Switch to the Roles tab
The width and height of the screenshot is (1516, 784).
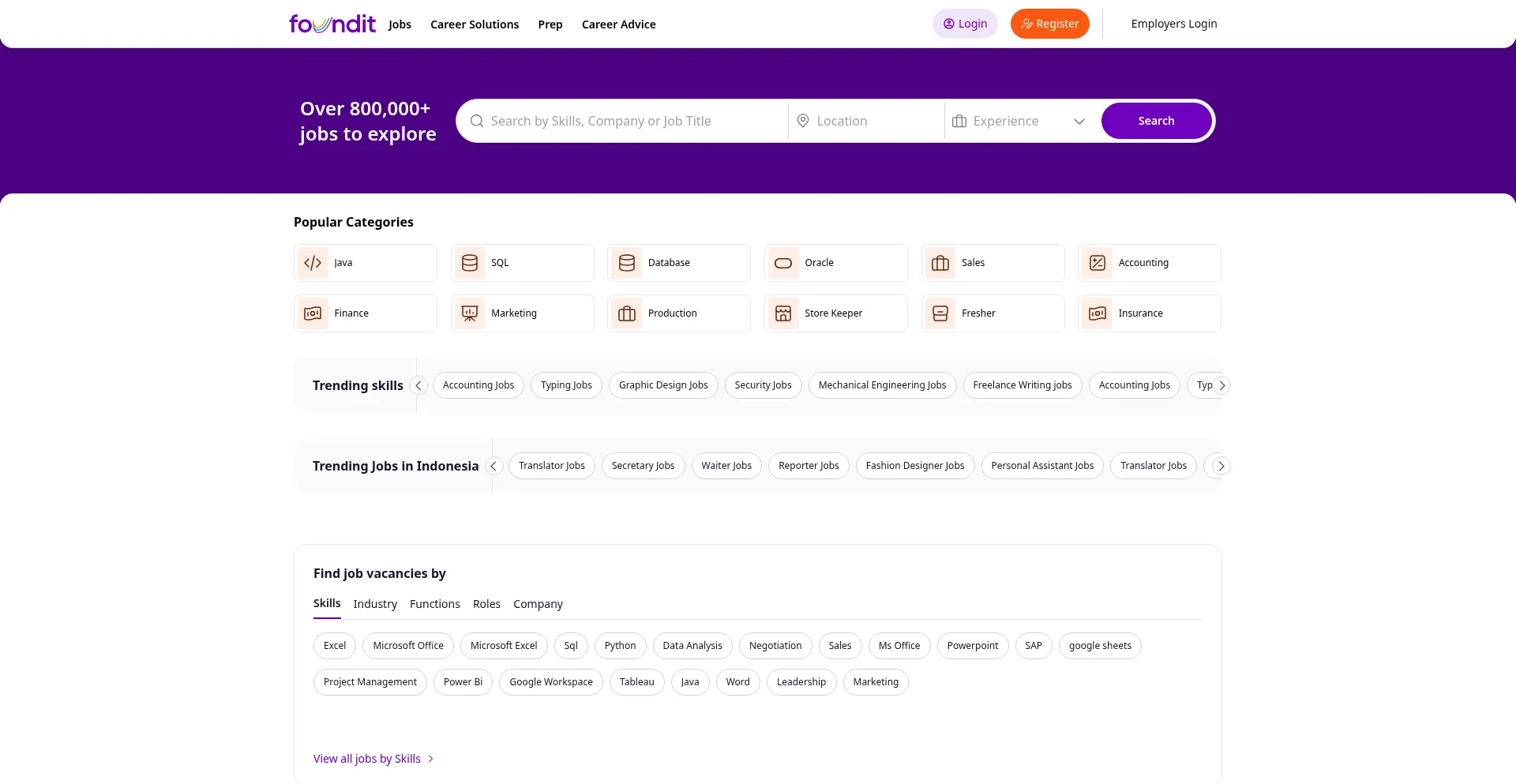point(486,604)
